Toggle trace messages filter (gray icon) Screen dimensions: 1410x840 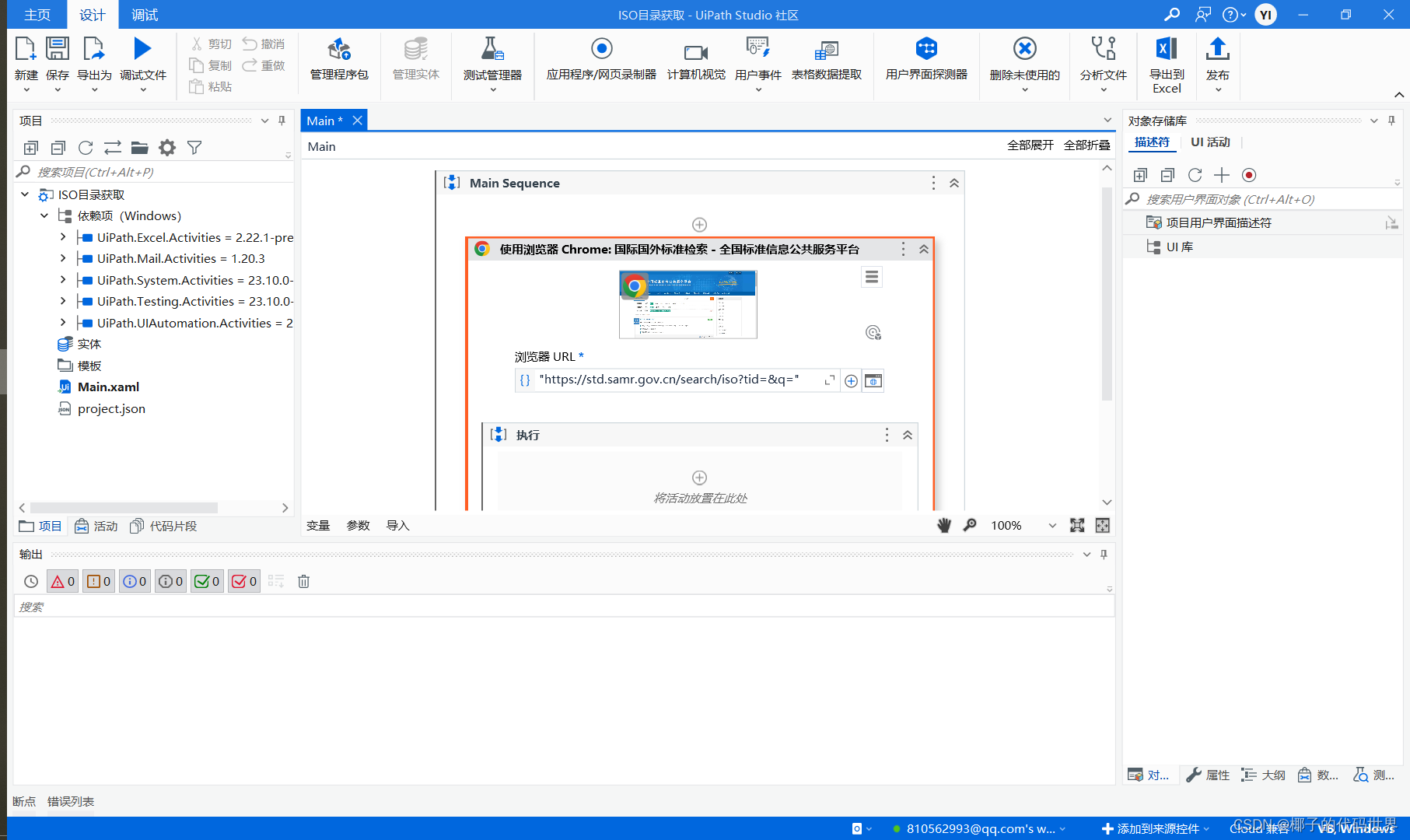pos(171,581)
